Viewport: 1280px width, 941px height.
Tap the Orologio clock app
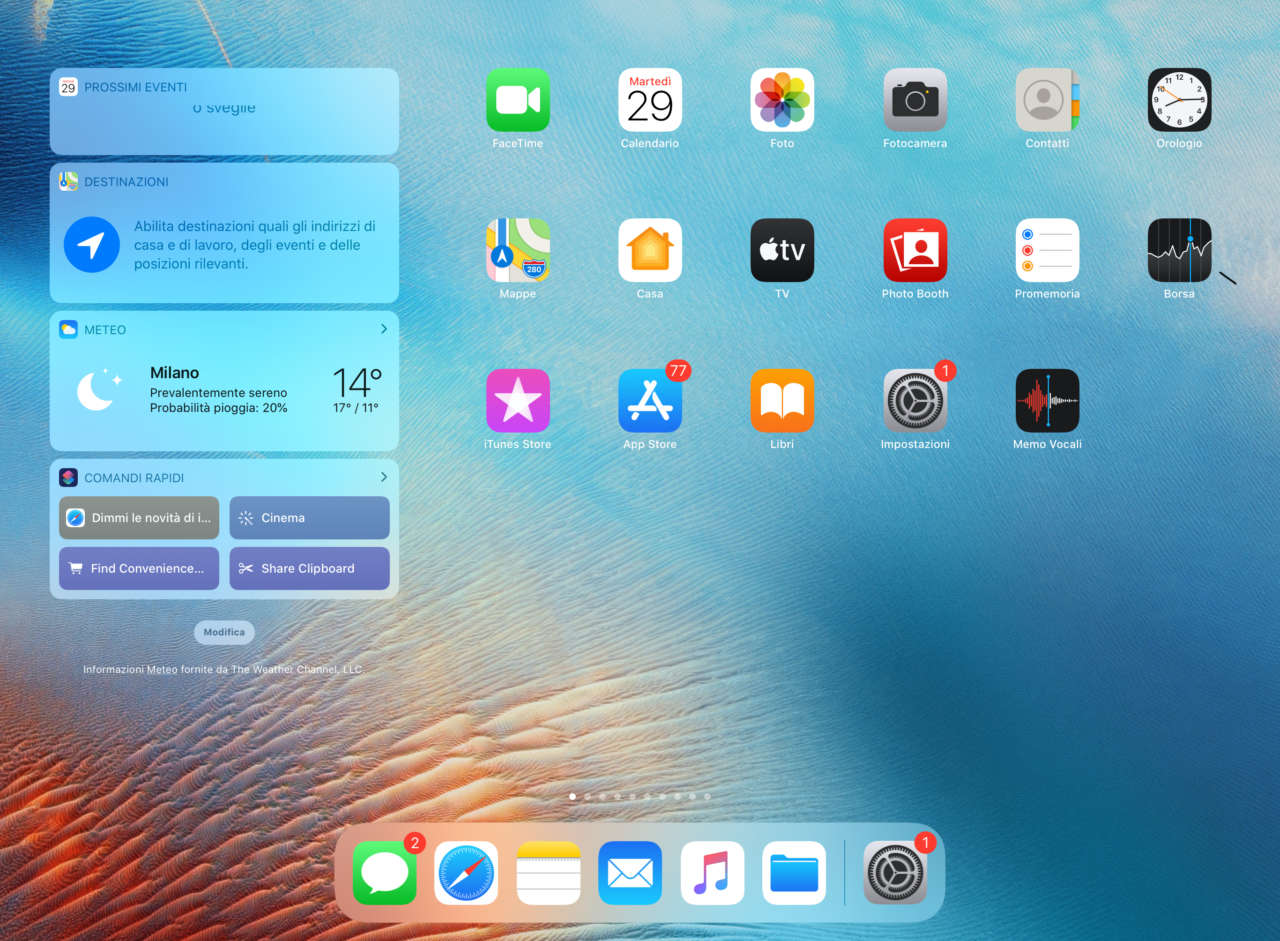(1180, 100)
